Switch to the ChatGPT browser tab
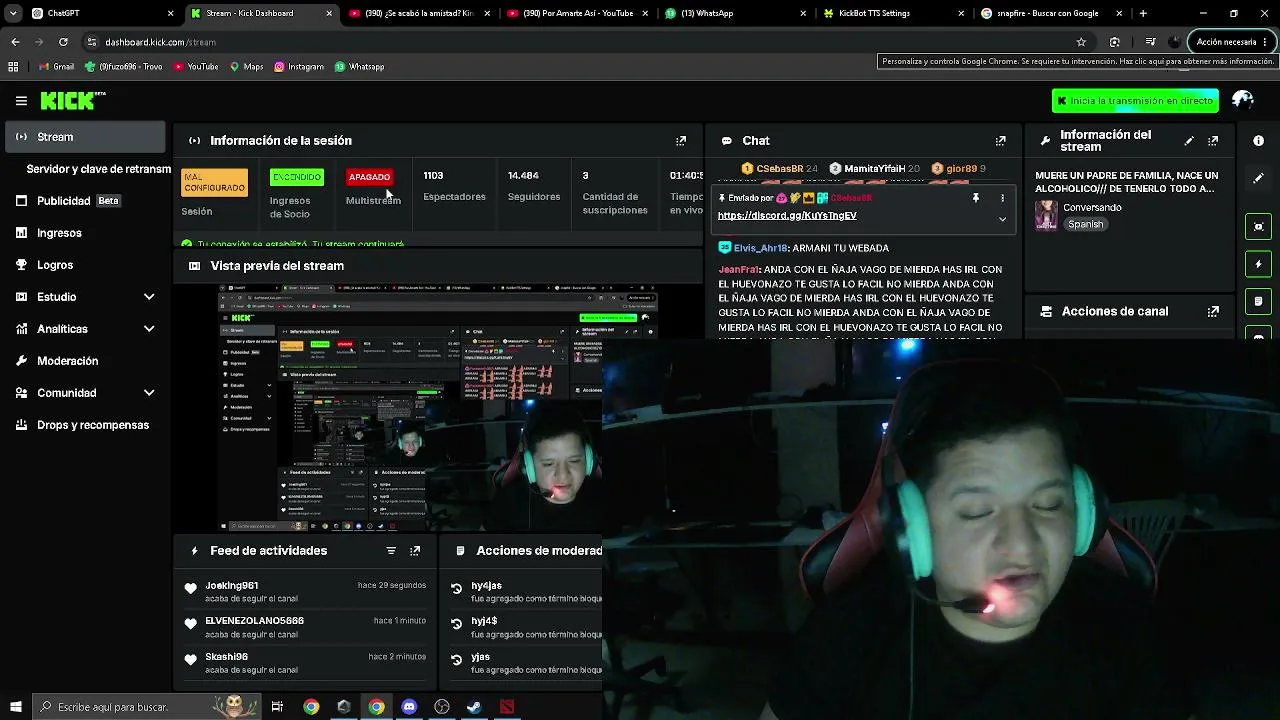The width and height of the screenshot is (1280, 720). click(102, 13)
